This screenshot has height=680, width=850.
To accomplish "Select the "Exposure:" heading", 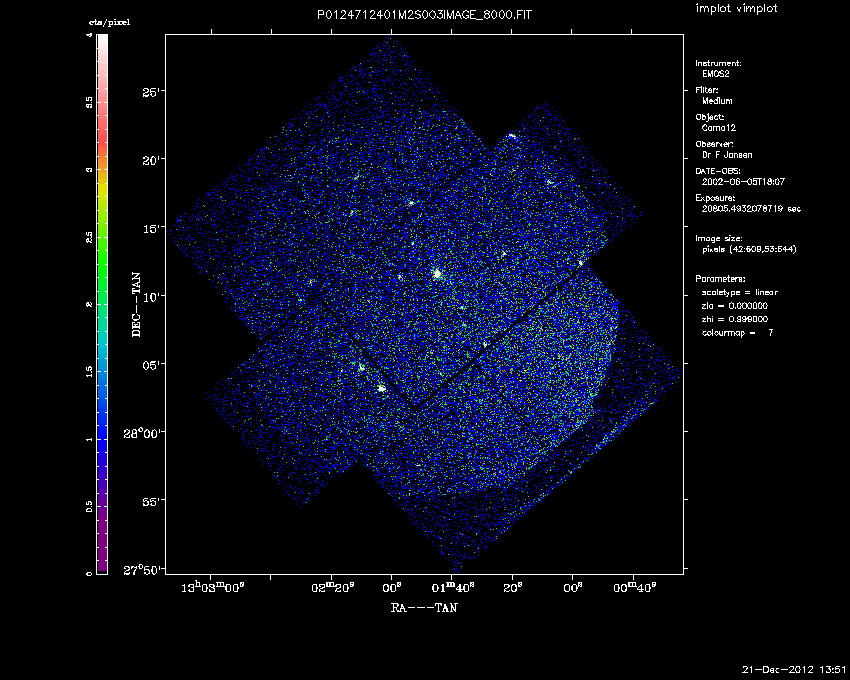I will 716,198.
